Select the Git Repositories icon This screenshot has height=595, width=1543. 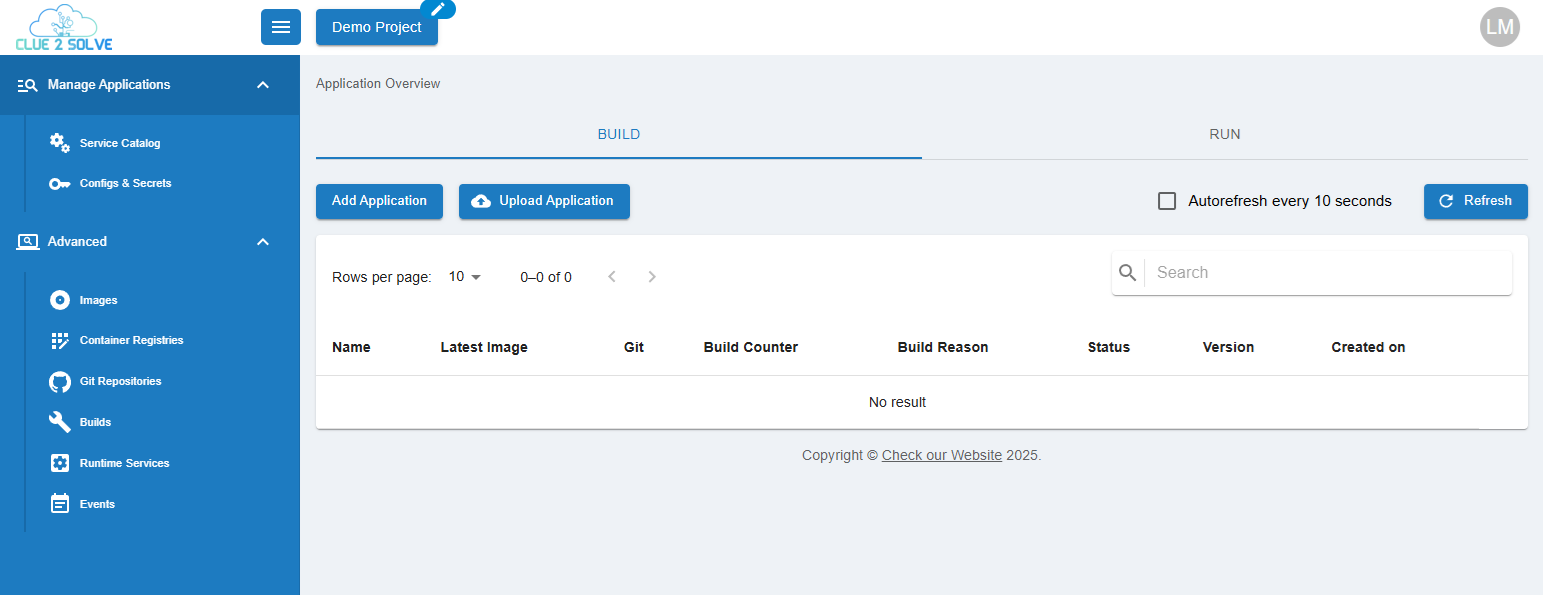point(59,381)
